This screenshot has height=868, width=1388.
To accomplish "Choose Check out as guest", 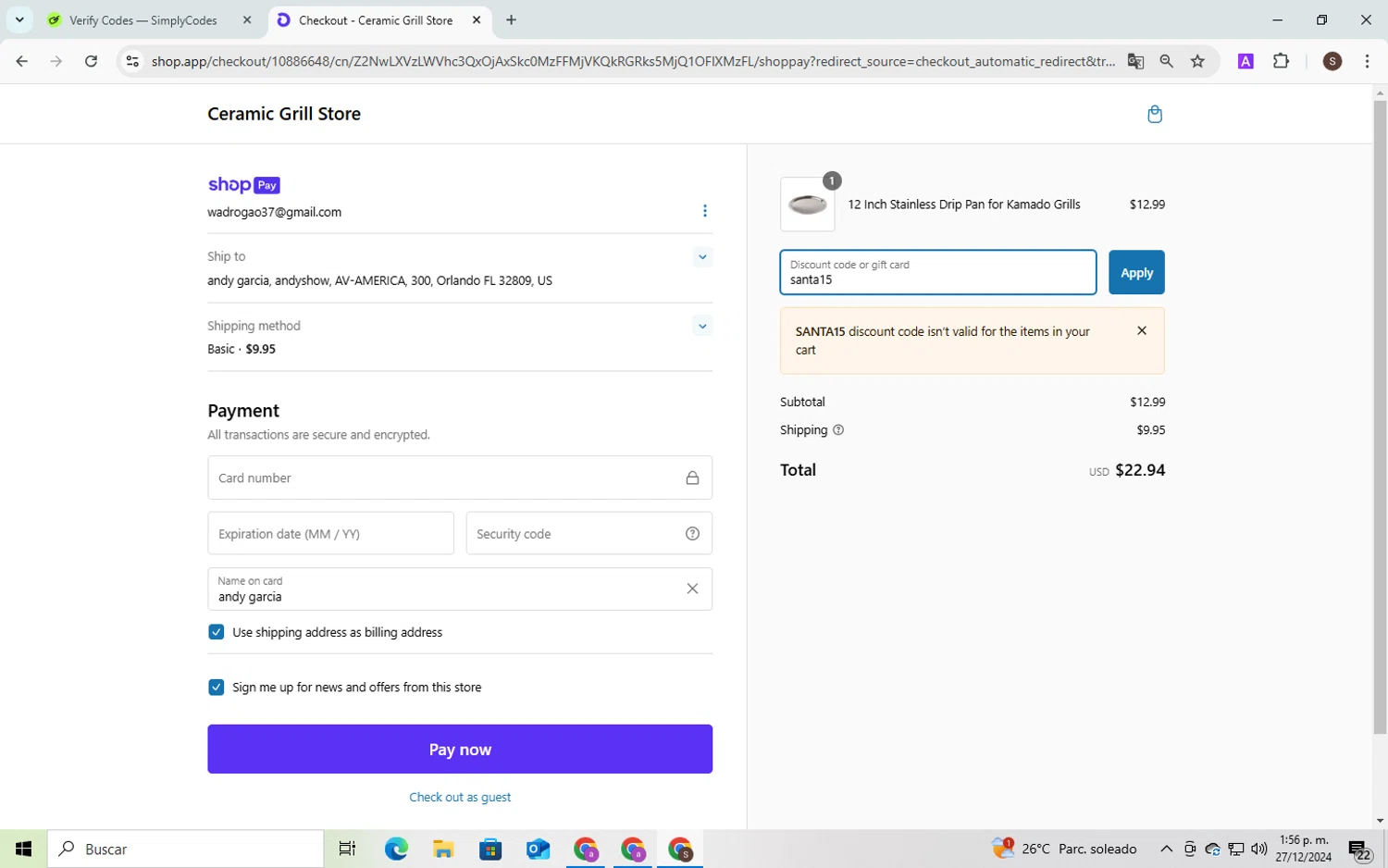I will 460,797.
